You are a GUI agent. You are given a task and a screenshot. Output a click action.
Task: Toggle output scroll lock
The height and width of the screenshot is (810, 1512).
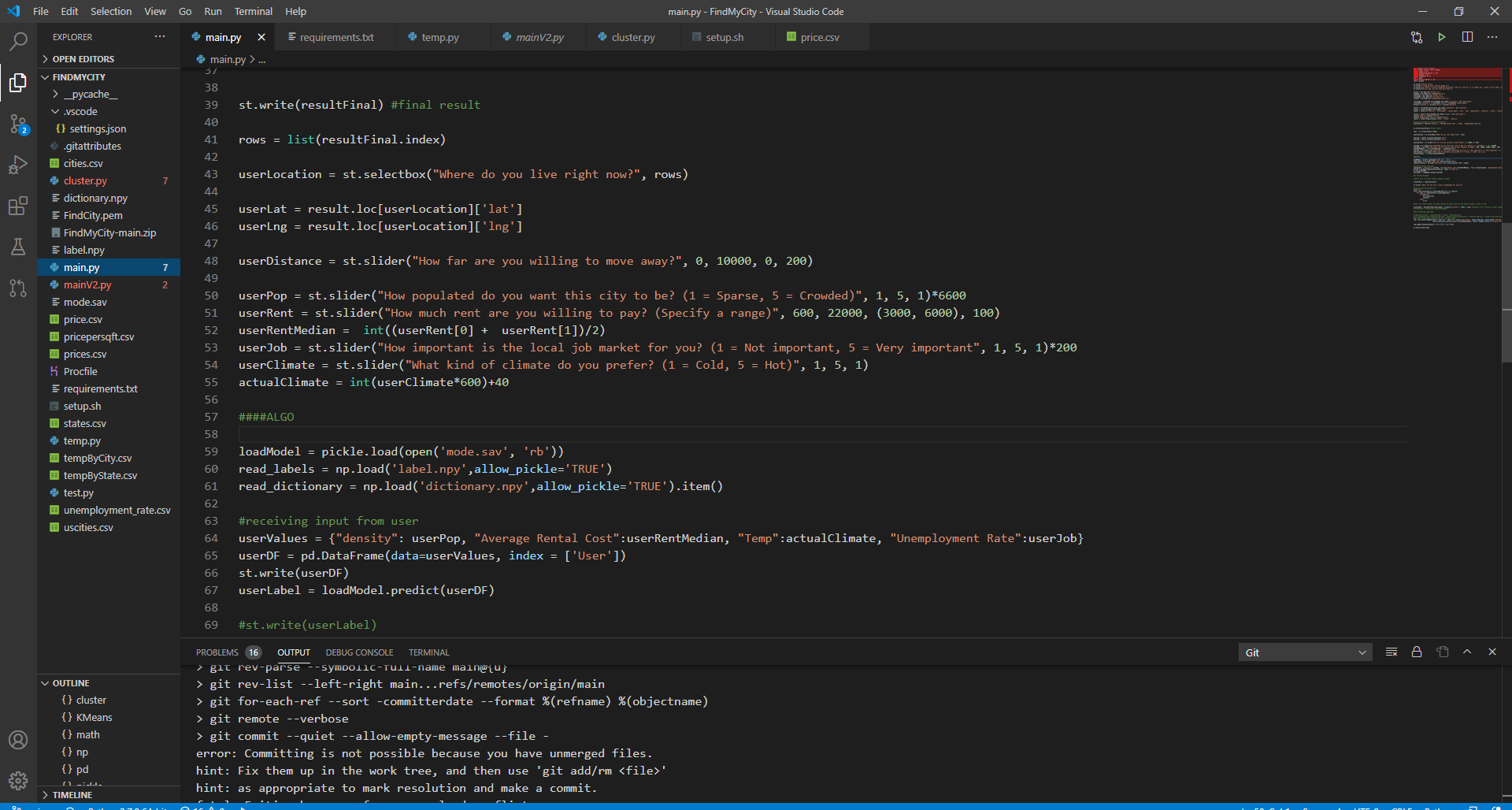[1417, 652]
